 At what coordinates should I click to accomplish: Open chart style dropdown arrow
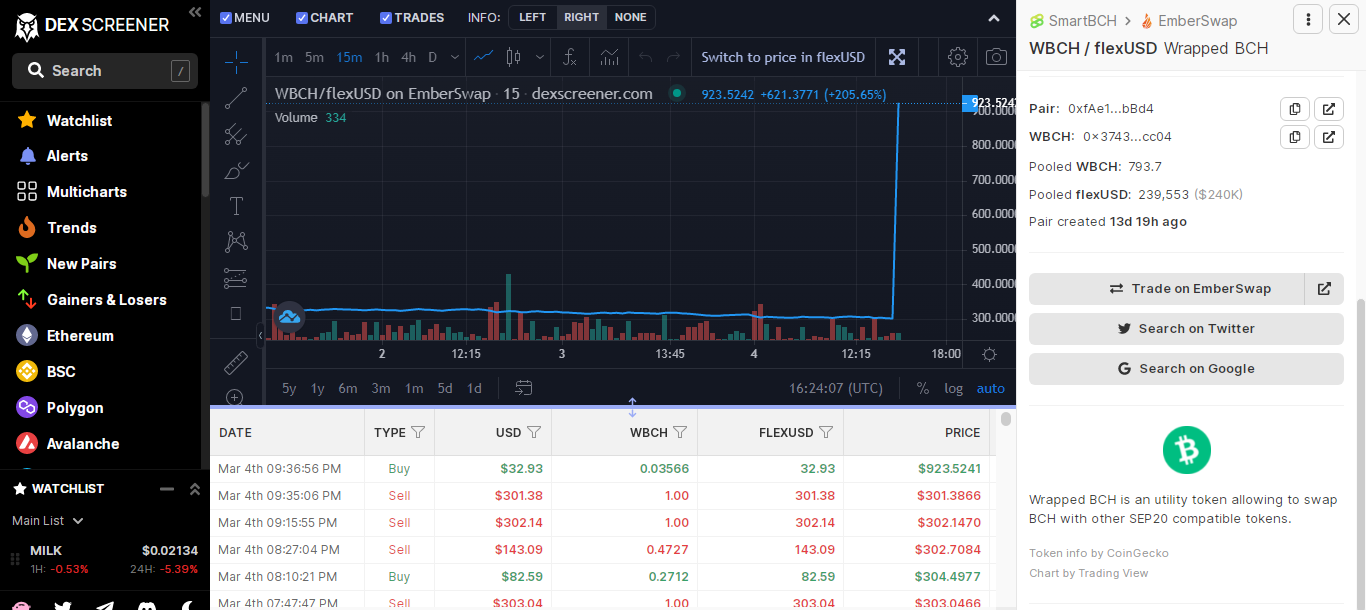(540, 57)
